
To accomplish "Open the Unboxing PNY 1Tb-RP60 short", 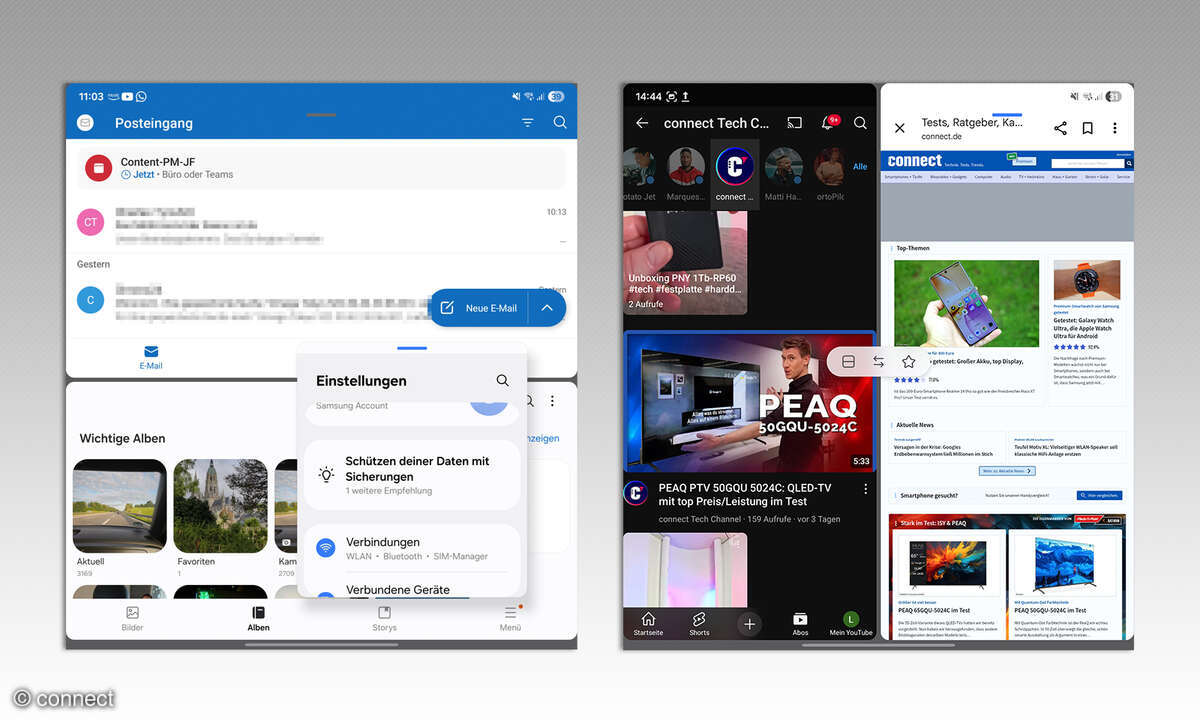I will pos(685,262).
